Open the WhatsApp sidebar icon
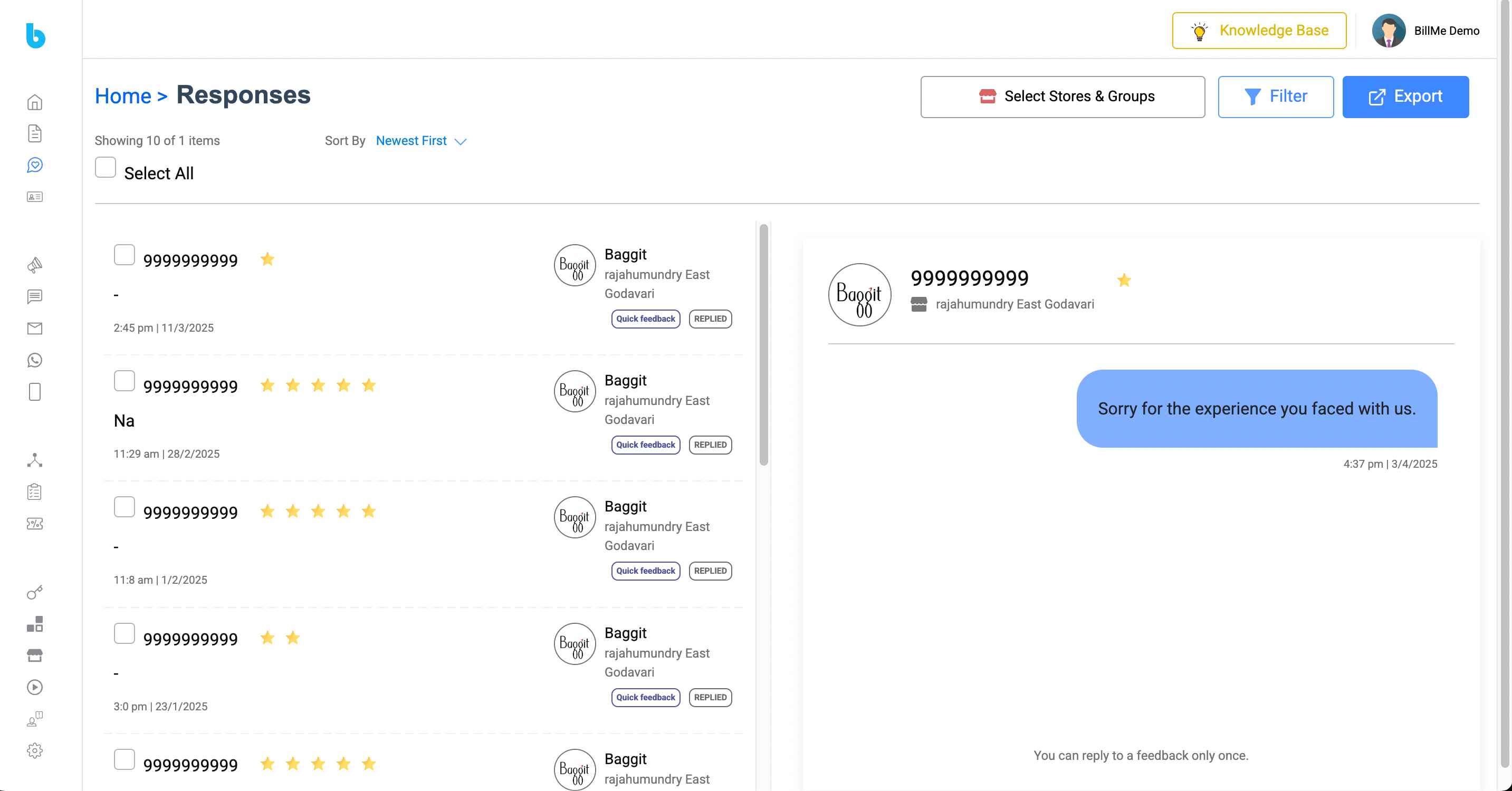The image size is (1512, 791). point(35,360)
